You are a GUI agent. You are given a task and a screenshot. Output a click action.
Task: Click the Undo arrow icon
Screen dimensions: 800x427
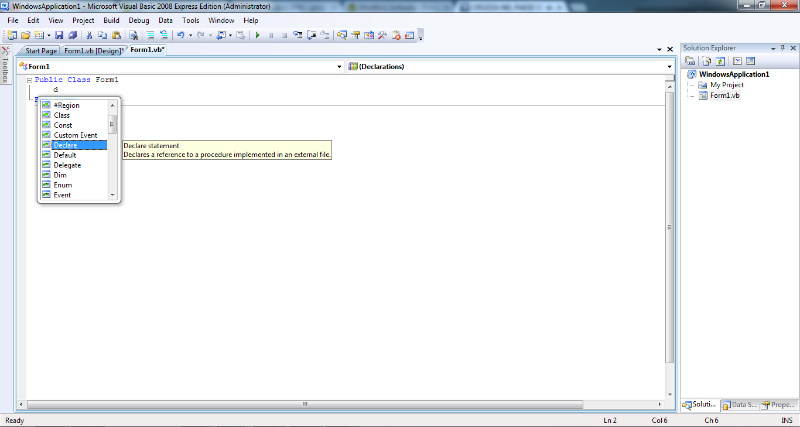179,35
